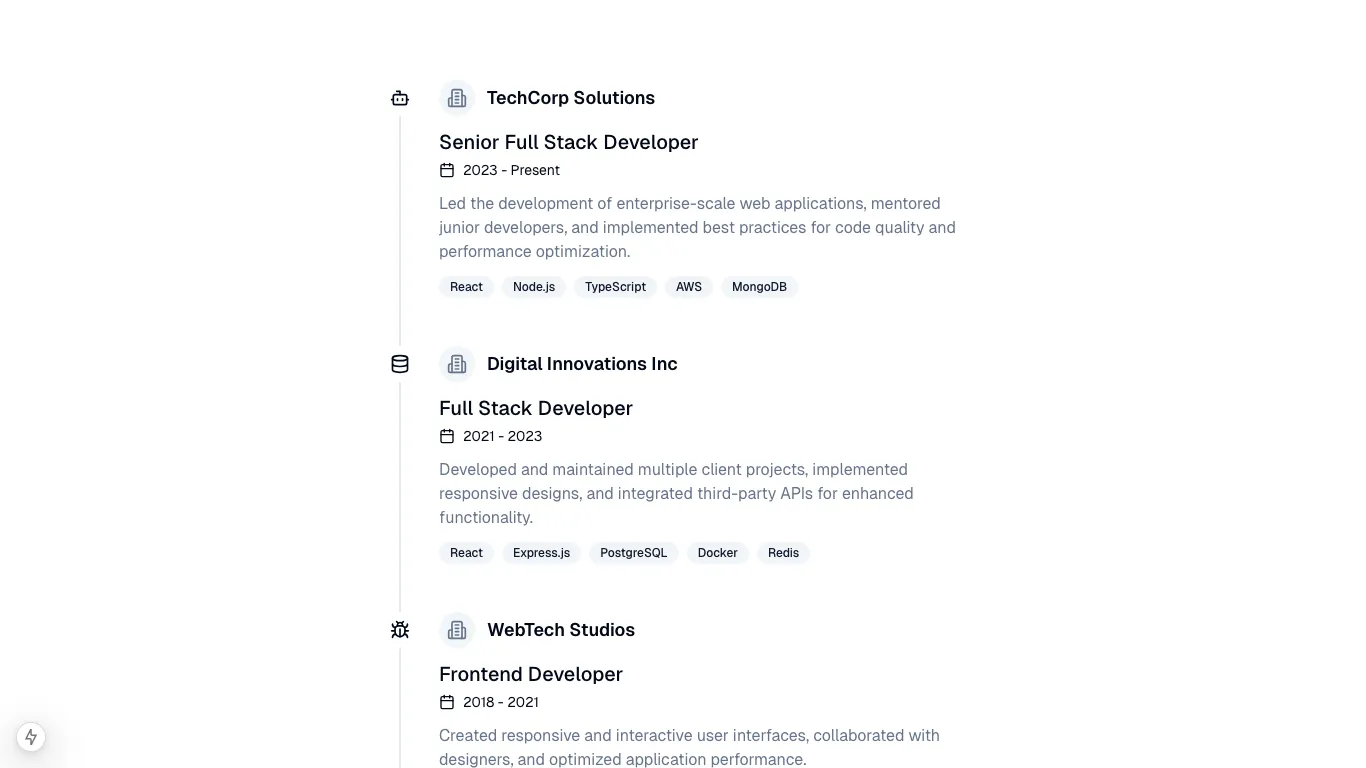Select the Docker skill badge

click(x=717, y=553)
